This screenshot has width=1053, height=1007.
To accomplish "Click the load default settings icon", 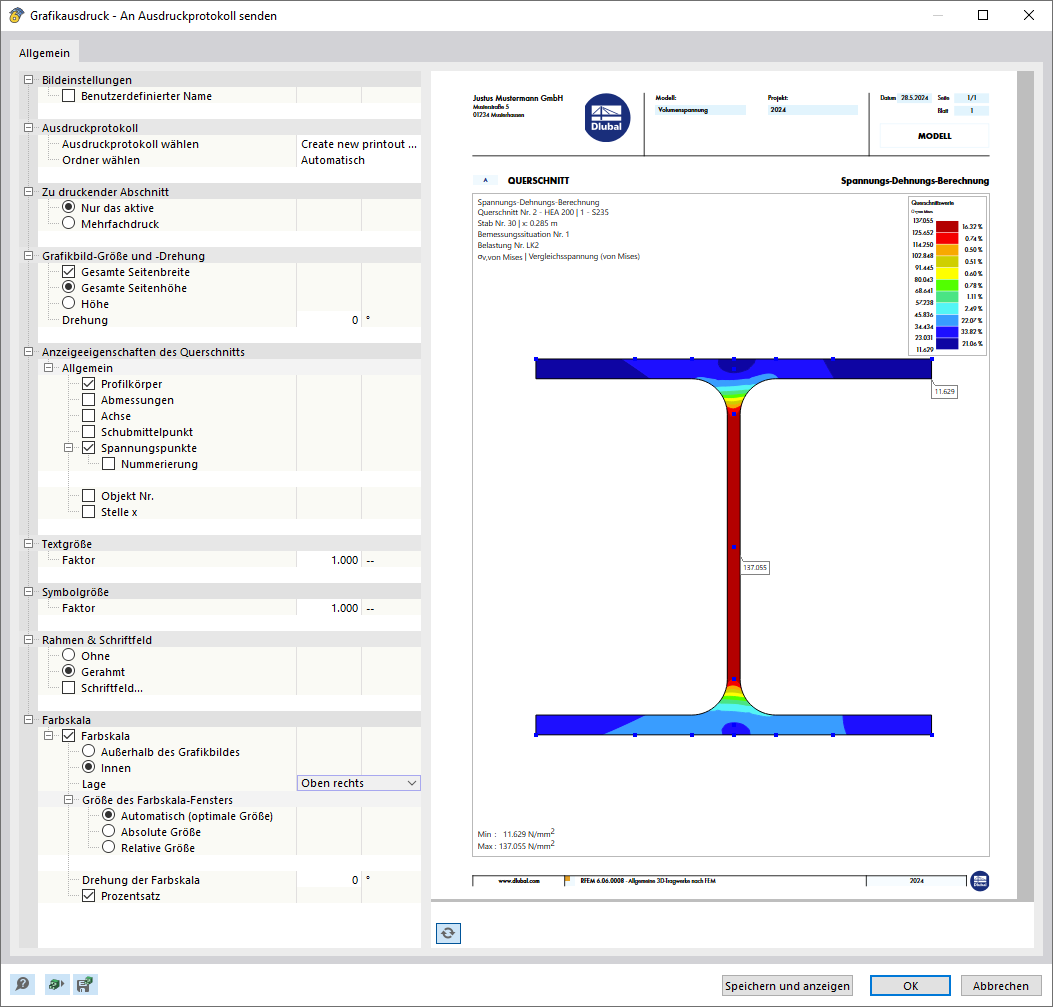I will (x=56, y=984).
